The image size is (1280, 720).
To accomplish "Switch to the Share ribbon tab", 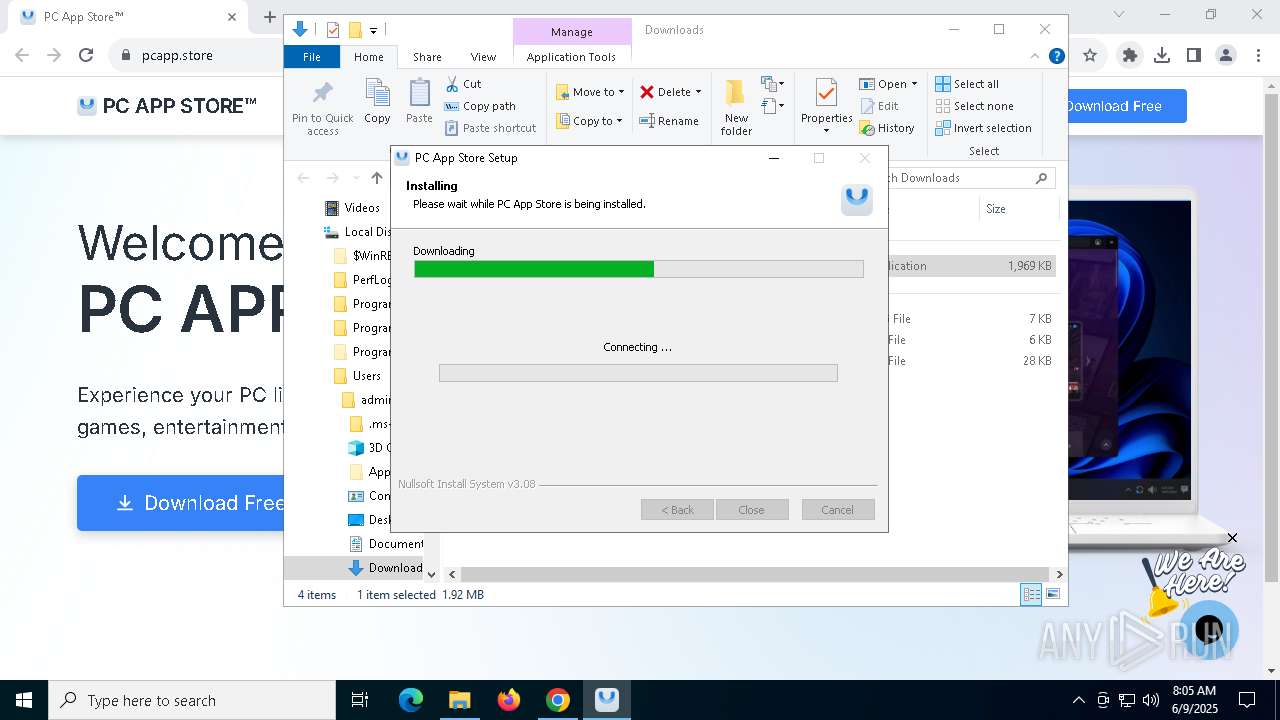I will click(427, 57).
